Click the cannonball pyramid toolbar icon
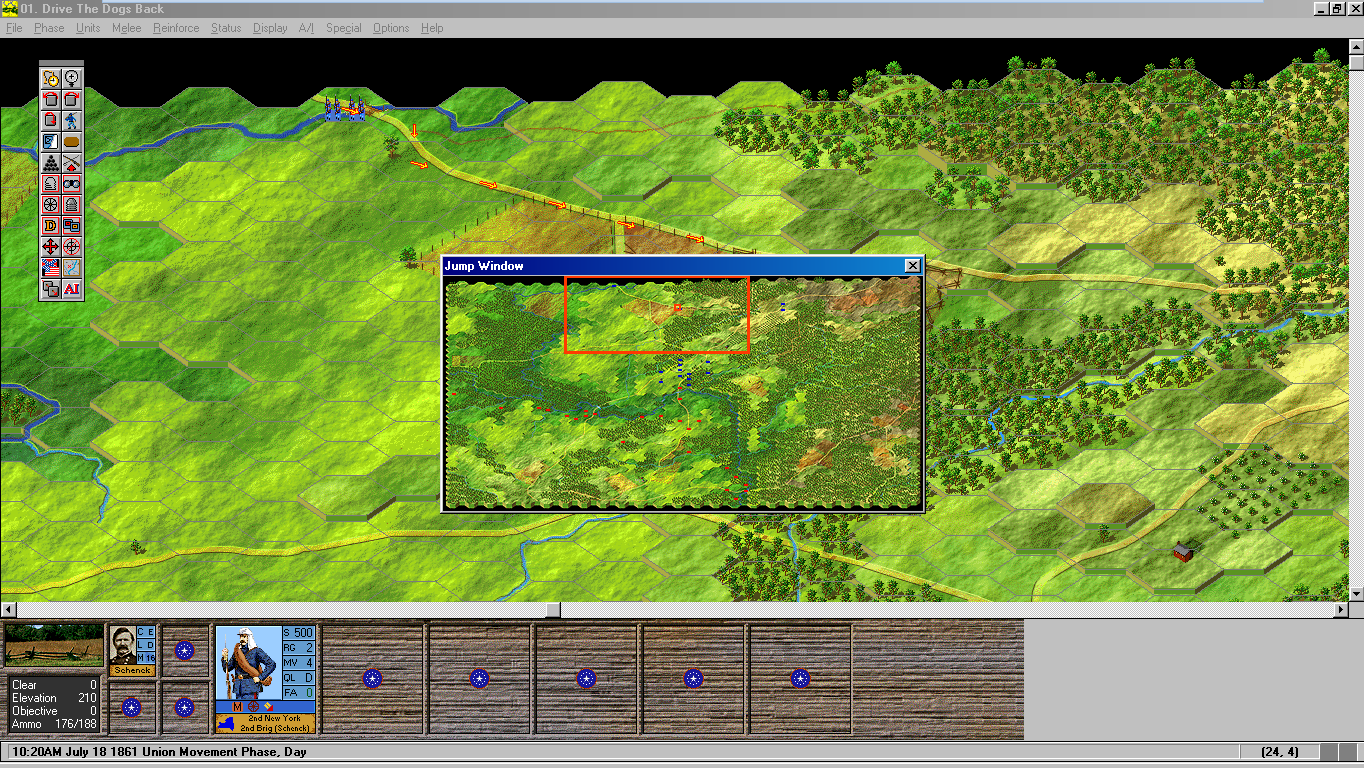The width and height of the screenshot is (1364, 768). pos(51,162)
